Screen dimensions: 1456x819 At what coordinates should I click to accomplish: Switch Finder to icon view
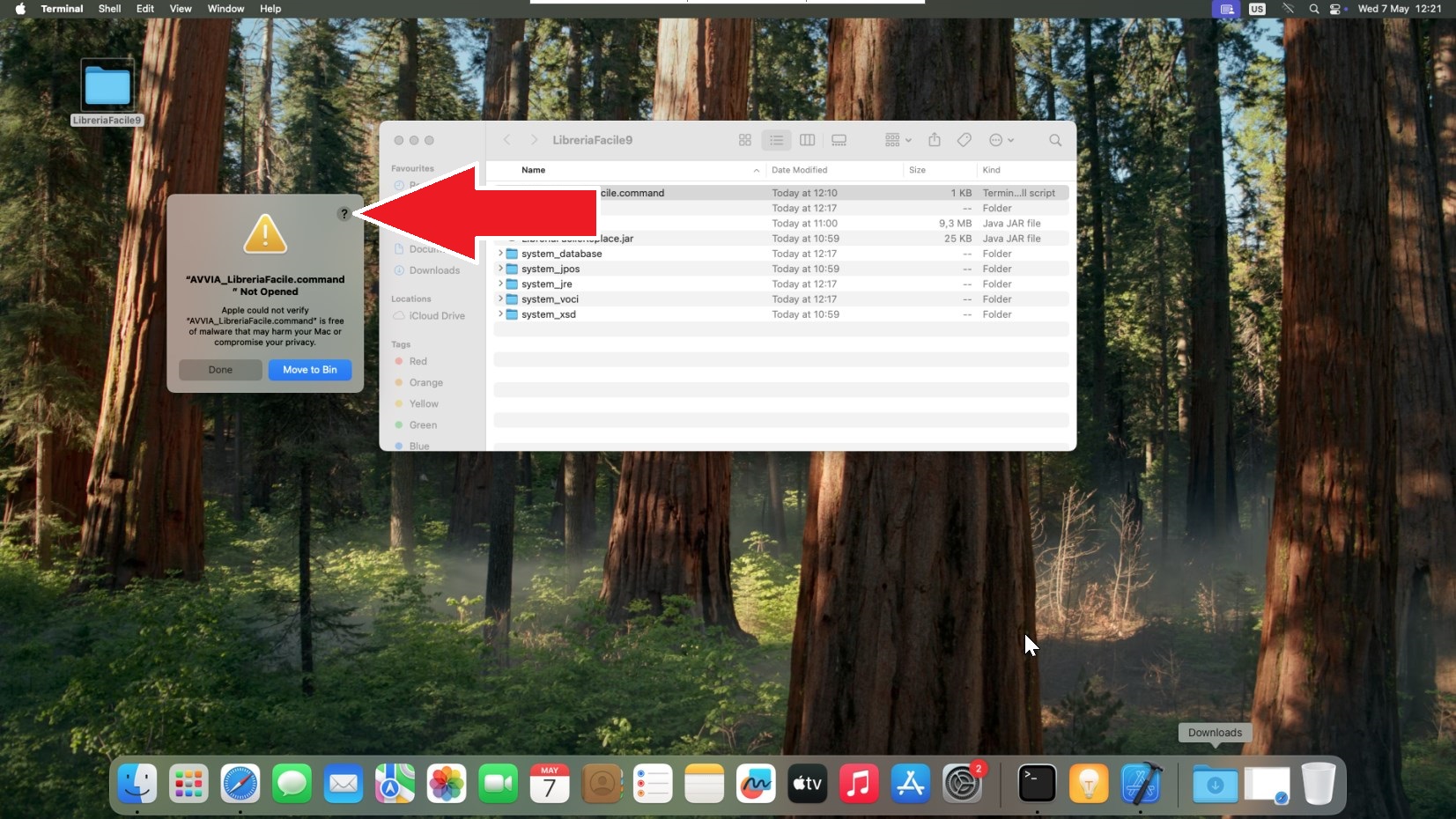745,140
